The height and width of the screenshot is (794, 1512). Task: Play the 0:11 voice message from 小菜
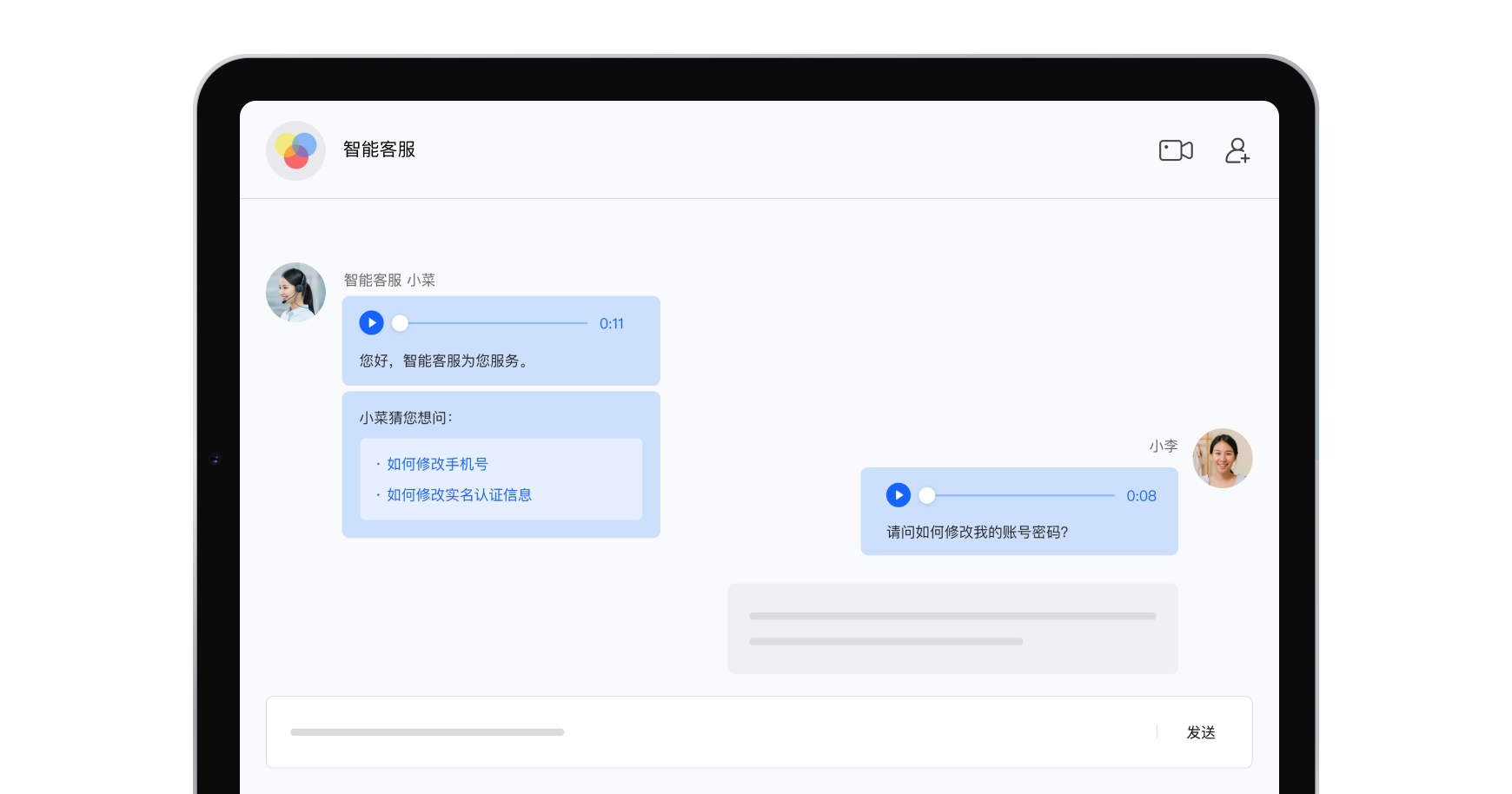(x=371, y=323)
